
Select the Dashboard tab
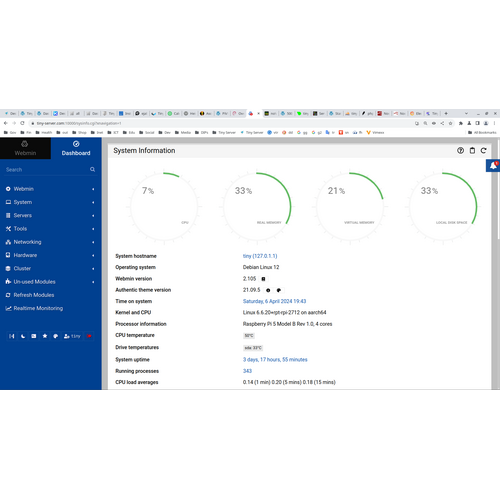tap(76, 148)
